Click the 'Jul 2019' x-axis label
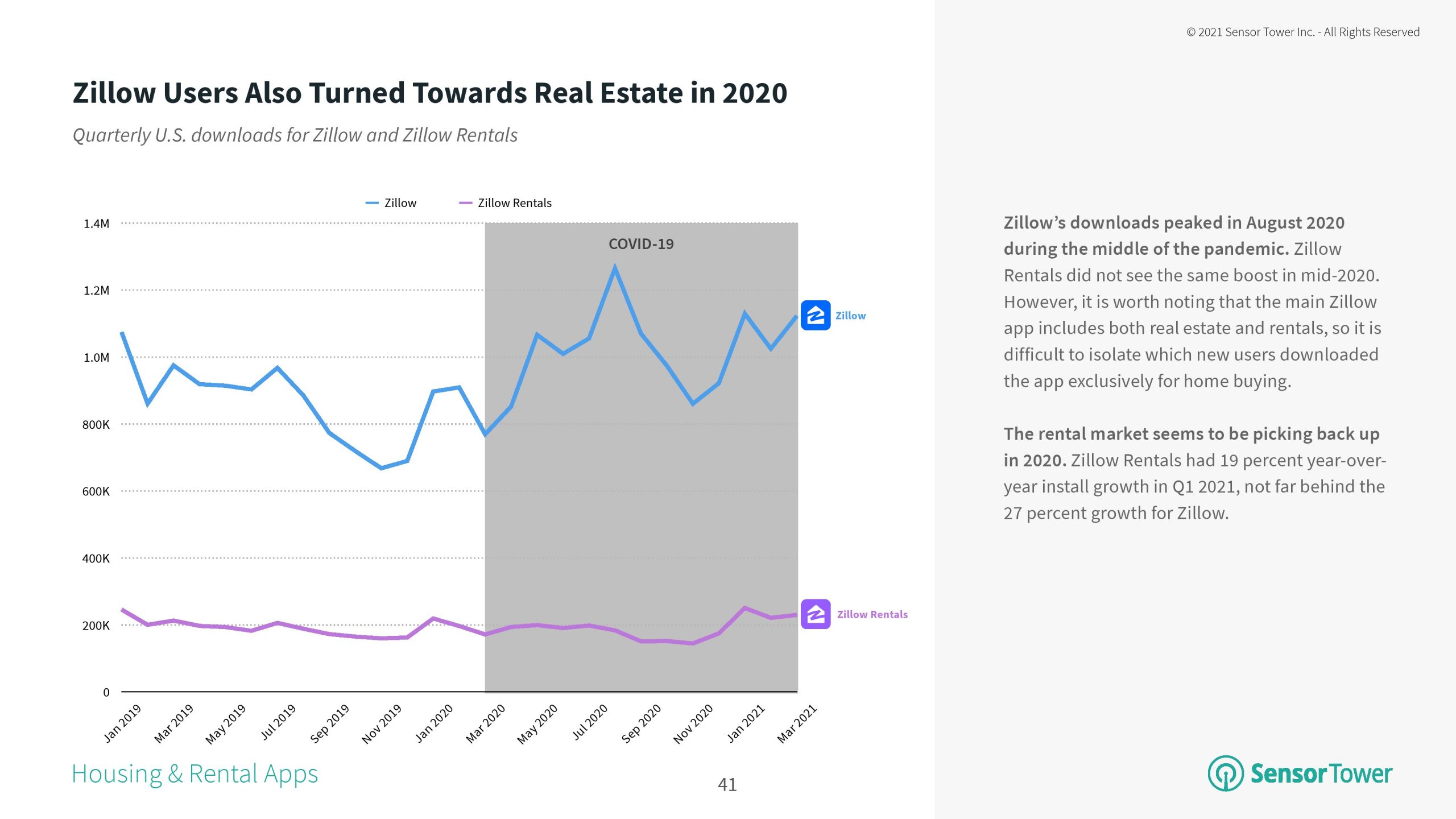The image size is (1456, 819). [278, 722]
